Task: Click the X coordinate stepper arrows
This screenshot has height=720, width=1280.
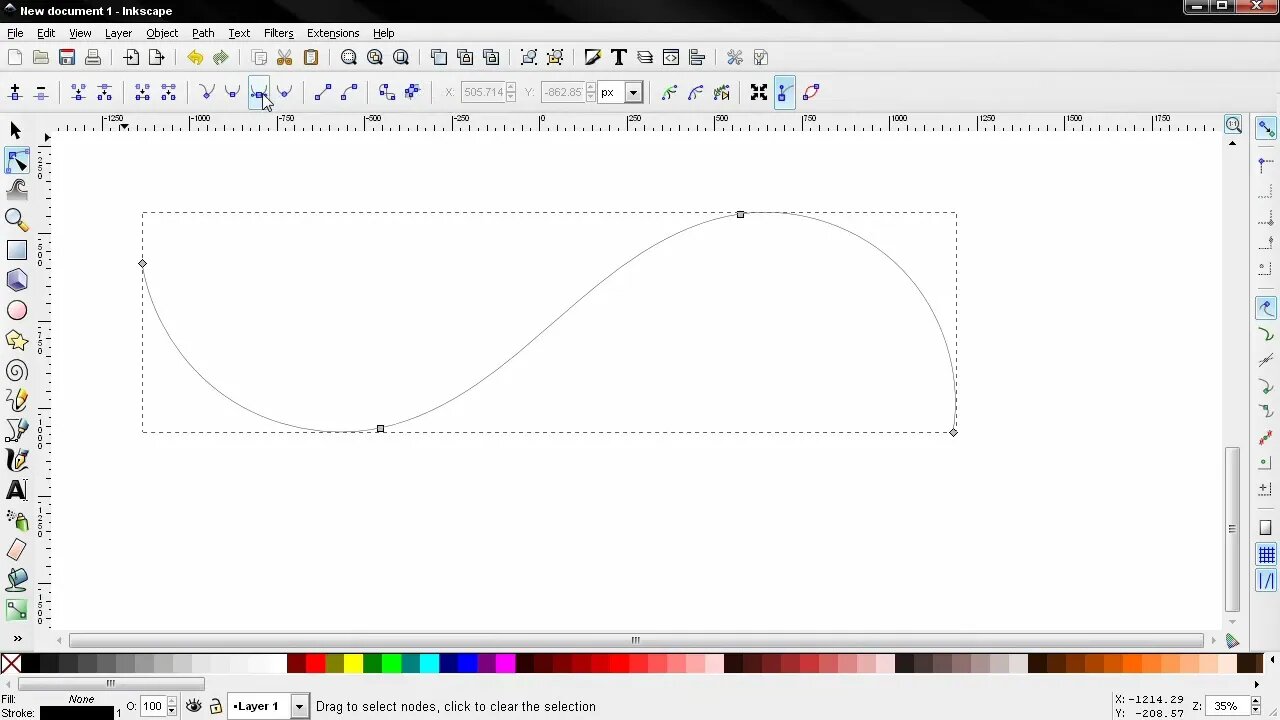Action: pyautogui.click(x=511, y=92)
